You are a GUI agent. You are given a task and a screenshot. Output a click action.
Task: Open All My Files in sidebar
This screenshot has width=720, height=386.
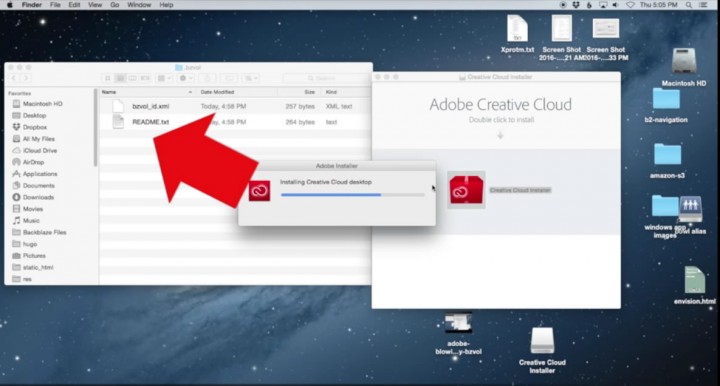coord(39,139)
